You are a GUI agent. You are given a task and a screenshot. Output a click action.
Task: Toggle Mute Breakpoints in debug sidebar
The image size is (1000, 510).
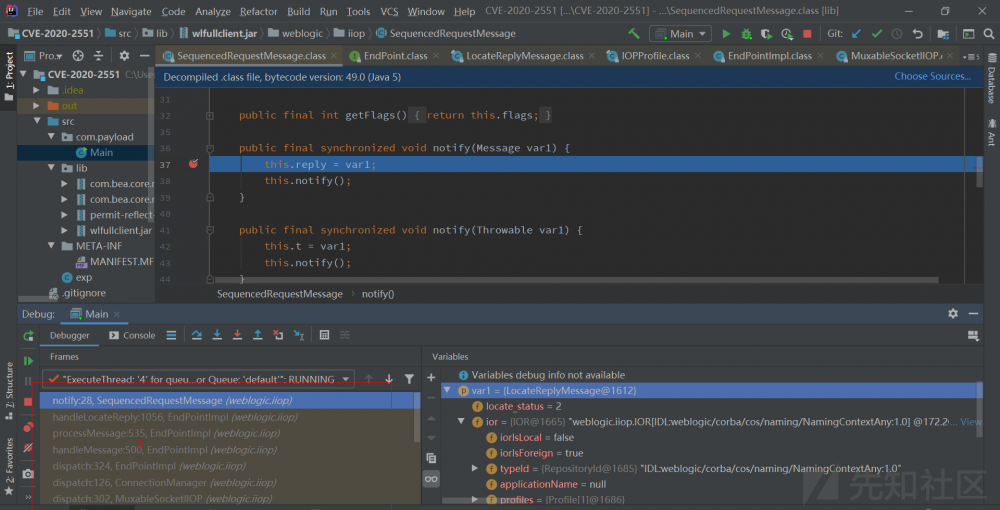point(28,447)
